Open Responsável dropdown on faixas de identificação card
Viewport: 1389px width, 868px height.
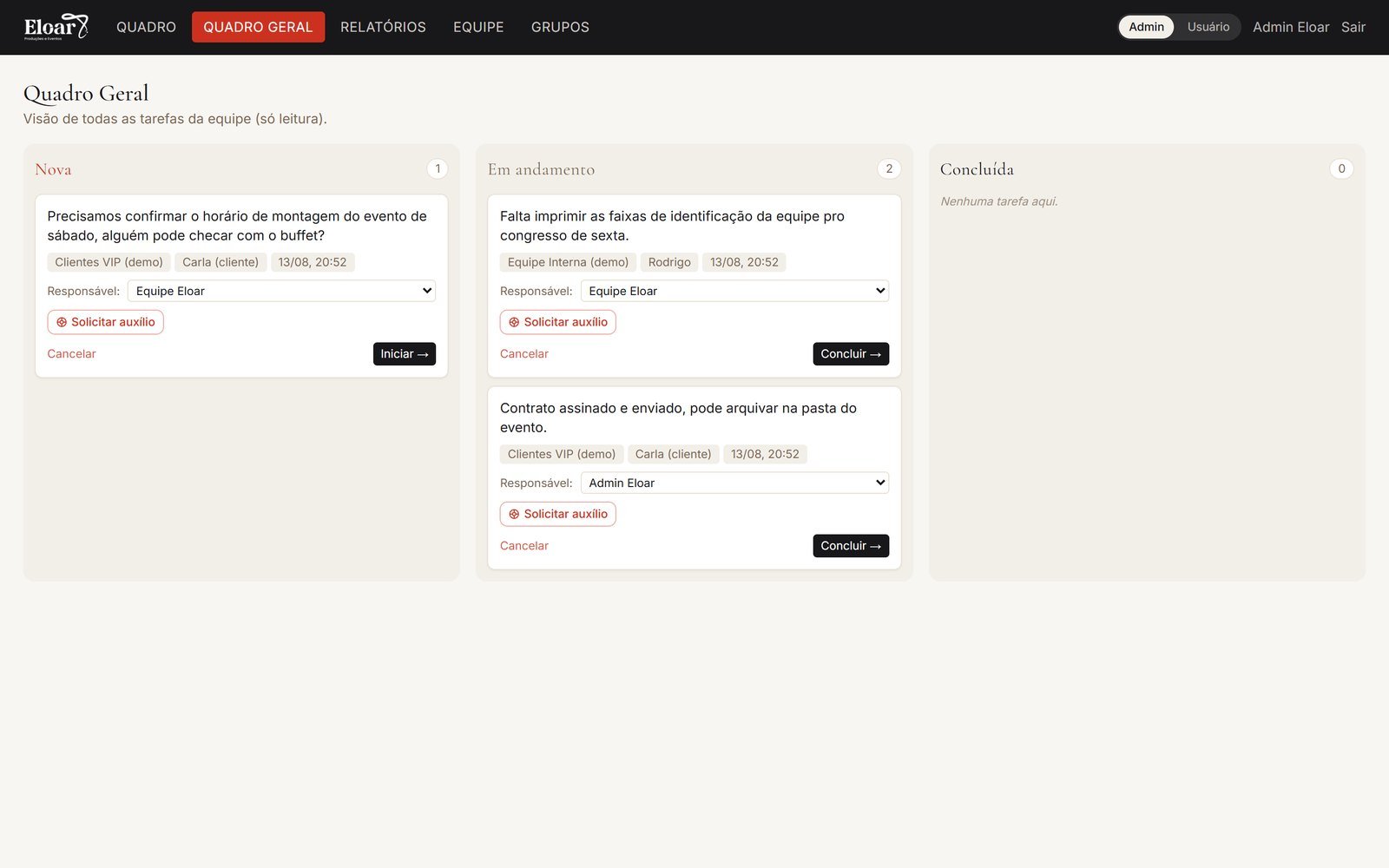click(x=734, y=291)
